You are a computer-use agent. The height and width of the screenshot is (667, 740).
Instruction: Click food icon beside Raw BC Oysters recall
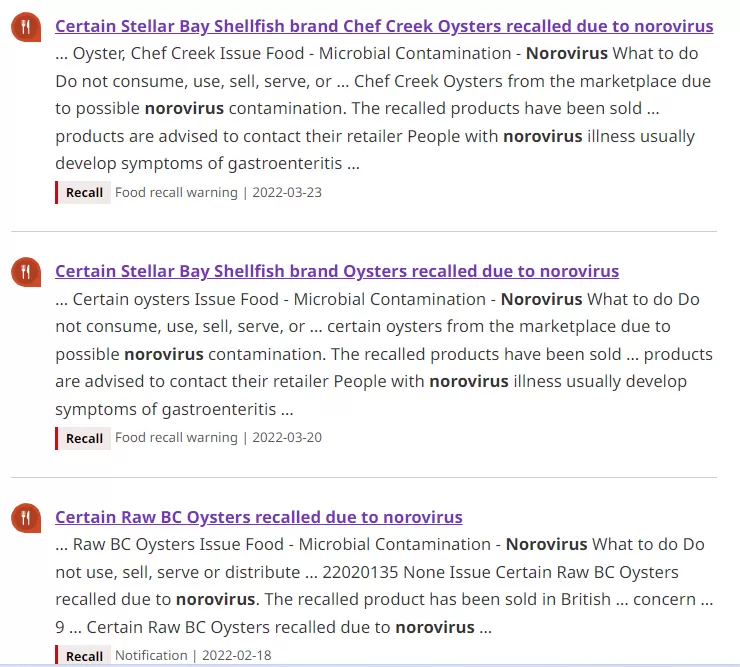pos(26,518)
